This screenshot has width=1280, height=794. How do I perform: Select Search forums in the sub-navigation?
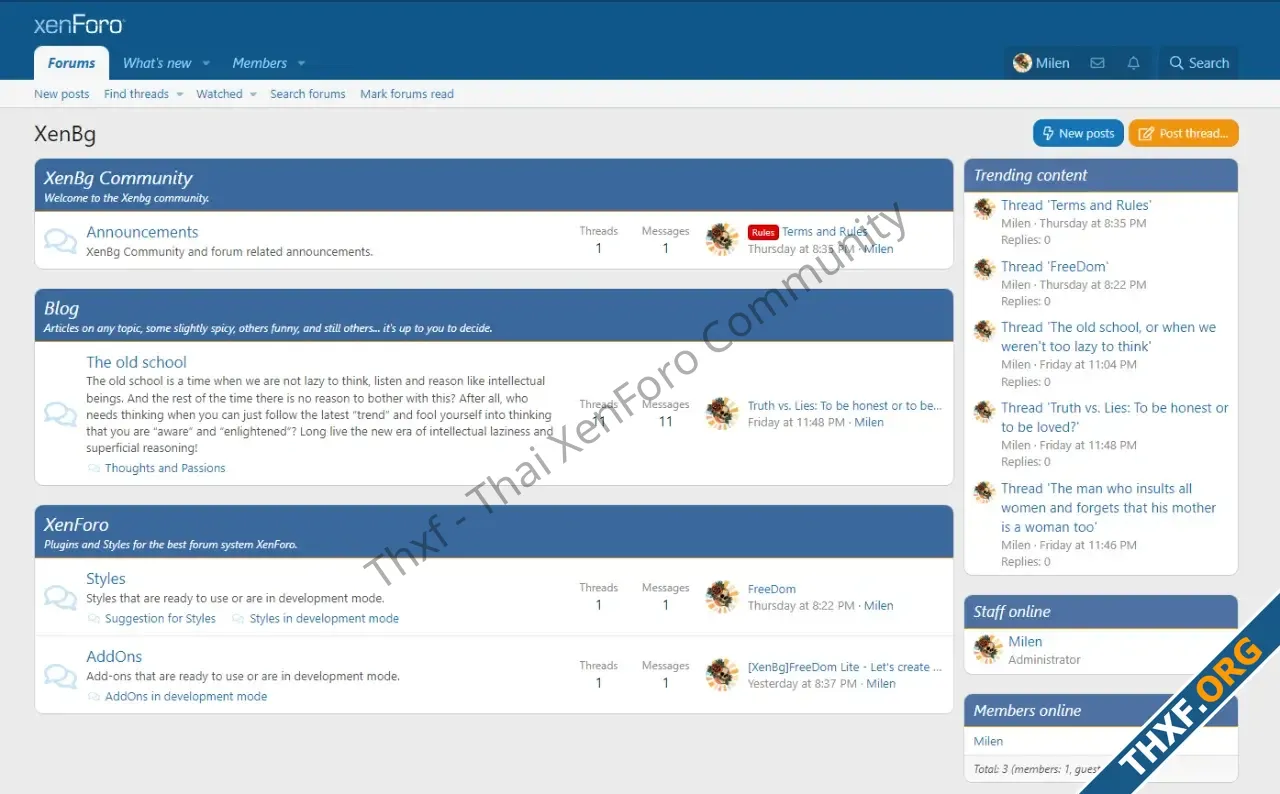308,94
